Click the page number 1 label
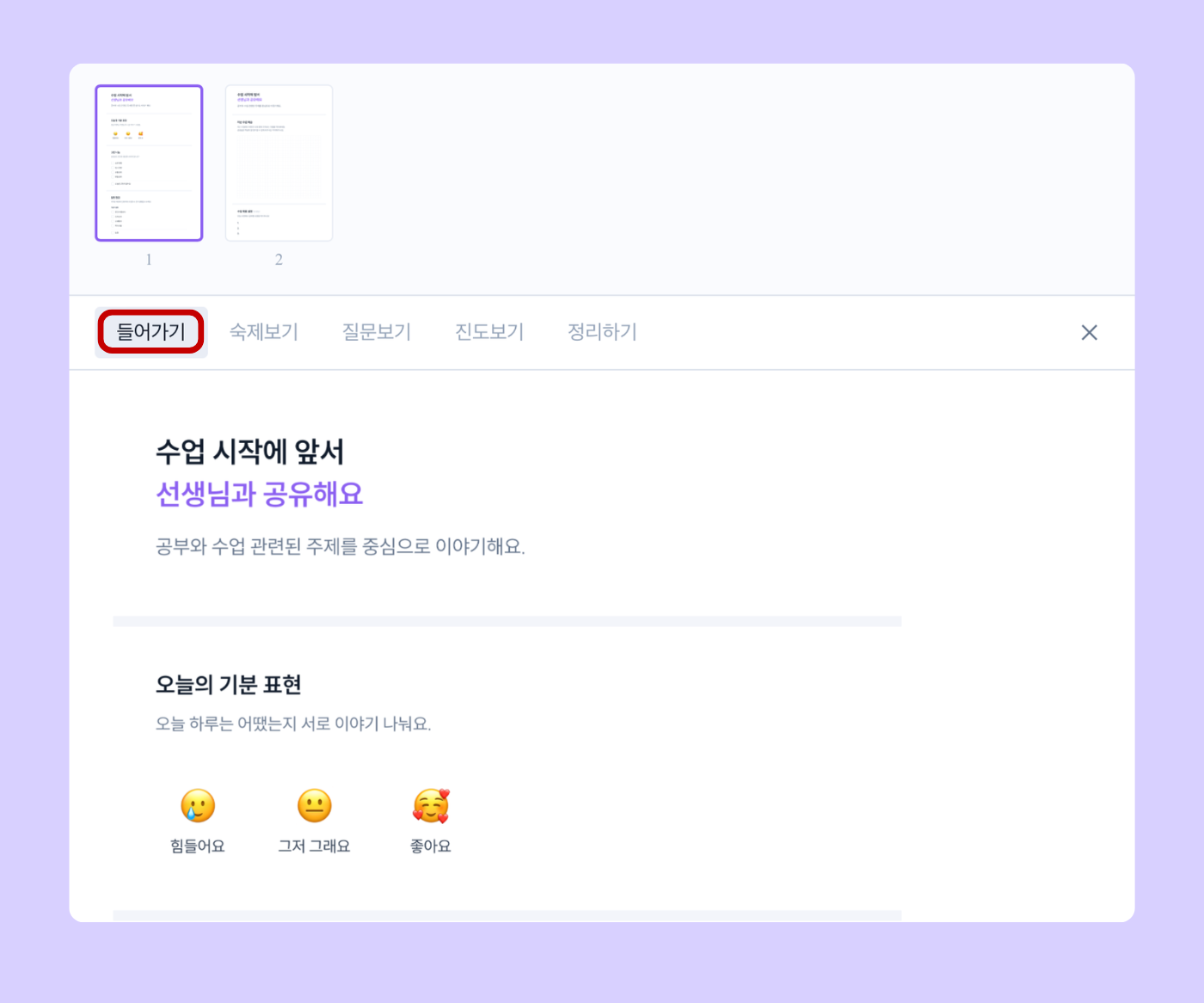This screenshot has height=1003, width=1204. pyautogui.click(x=149, y=260)
